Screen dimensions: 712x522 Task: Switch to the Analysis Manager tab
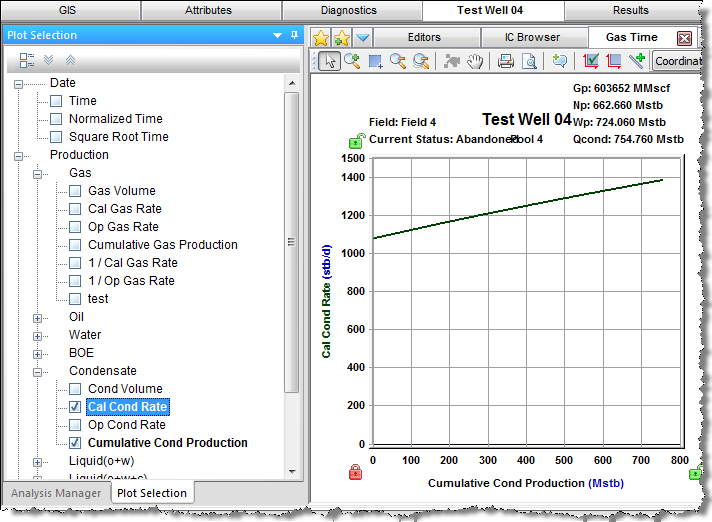coord(55,493)
